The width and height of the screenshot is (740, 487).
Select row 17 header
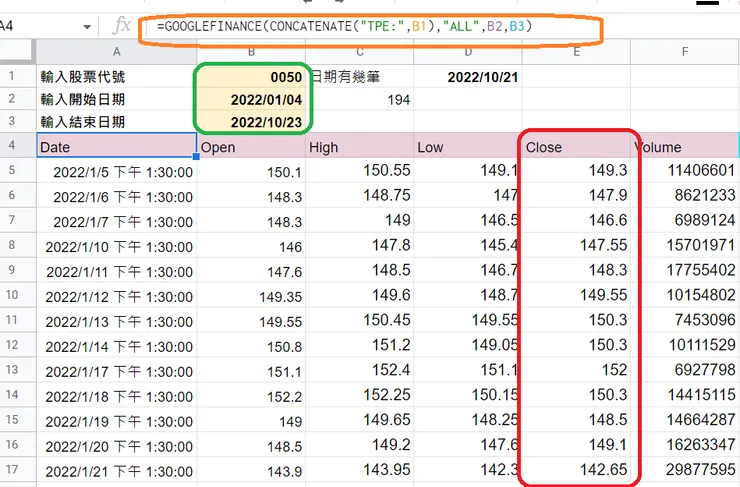[x=12, y=470]
